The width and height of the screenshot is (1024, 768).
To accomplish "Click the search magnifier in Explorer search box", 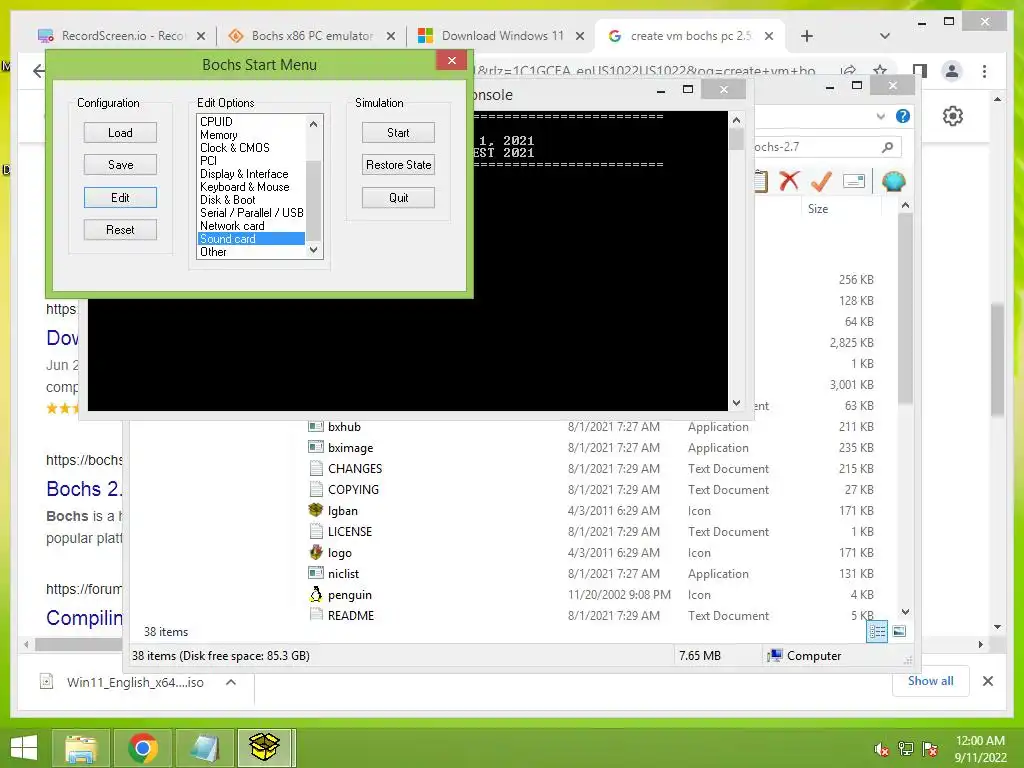I will tap(887, 147).
